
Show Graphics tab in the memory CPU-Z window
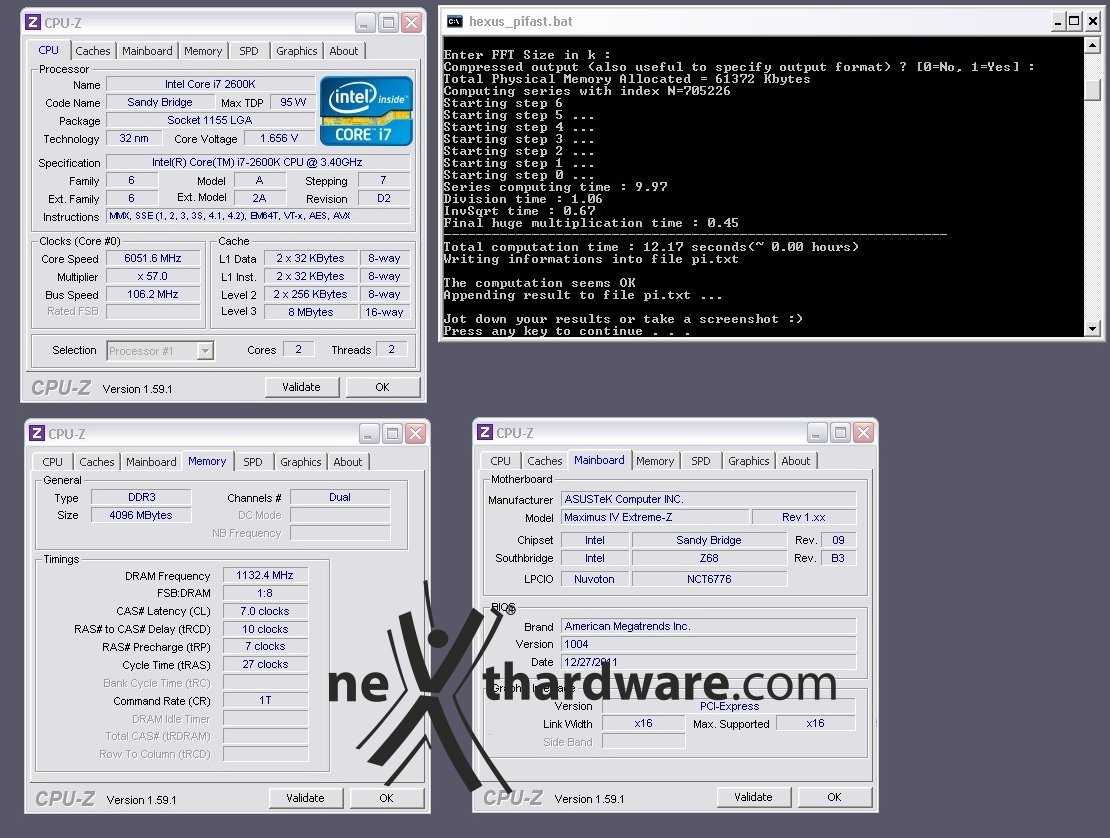[301, 462]
